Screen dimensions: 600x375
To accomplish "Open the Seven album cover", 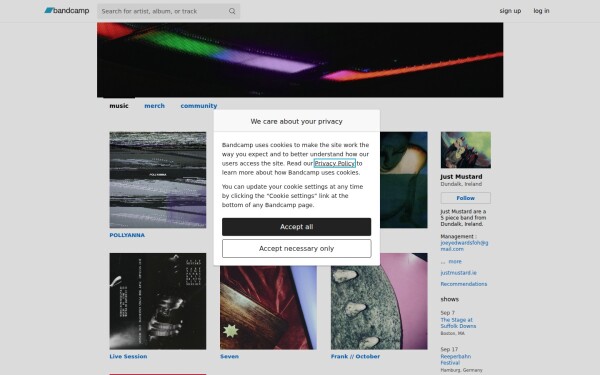I will click(268, 308).
